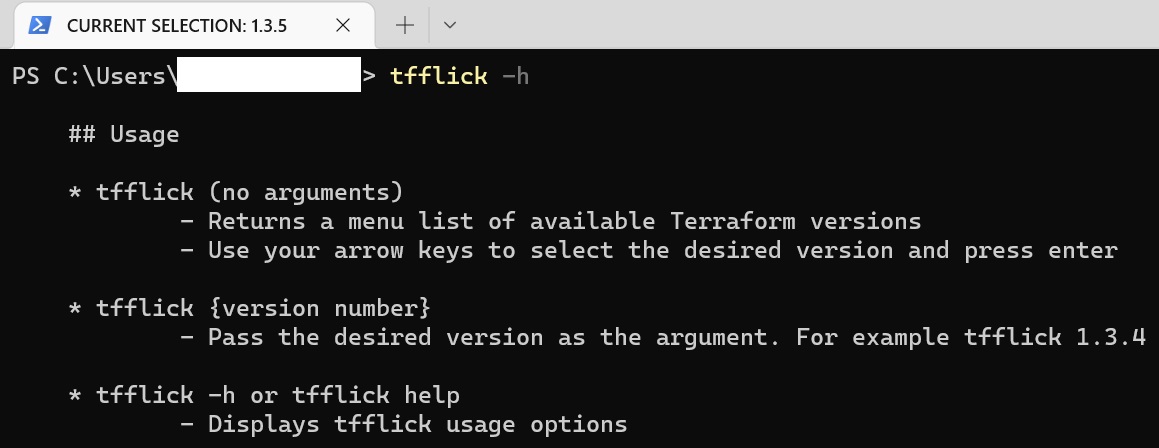
Task: Click the ## Usage heading
Action: tap(124, 134)
